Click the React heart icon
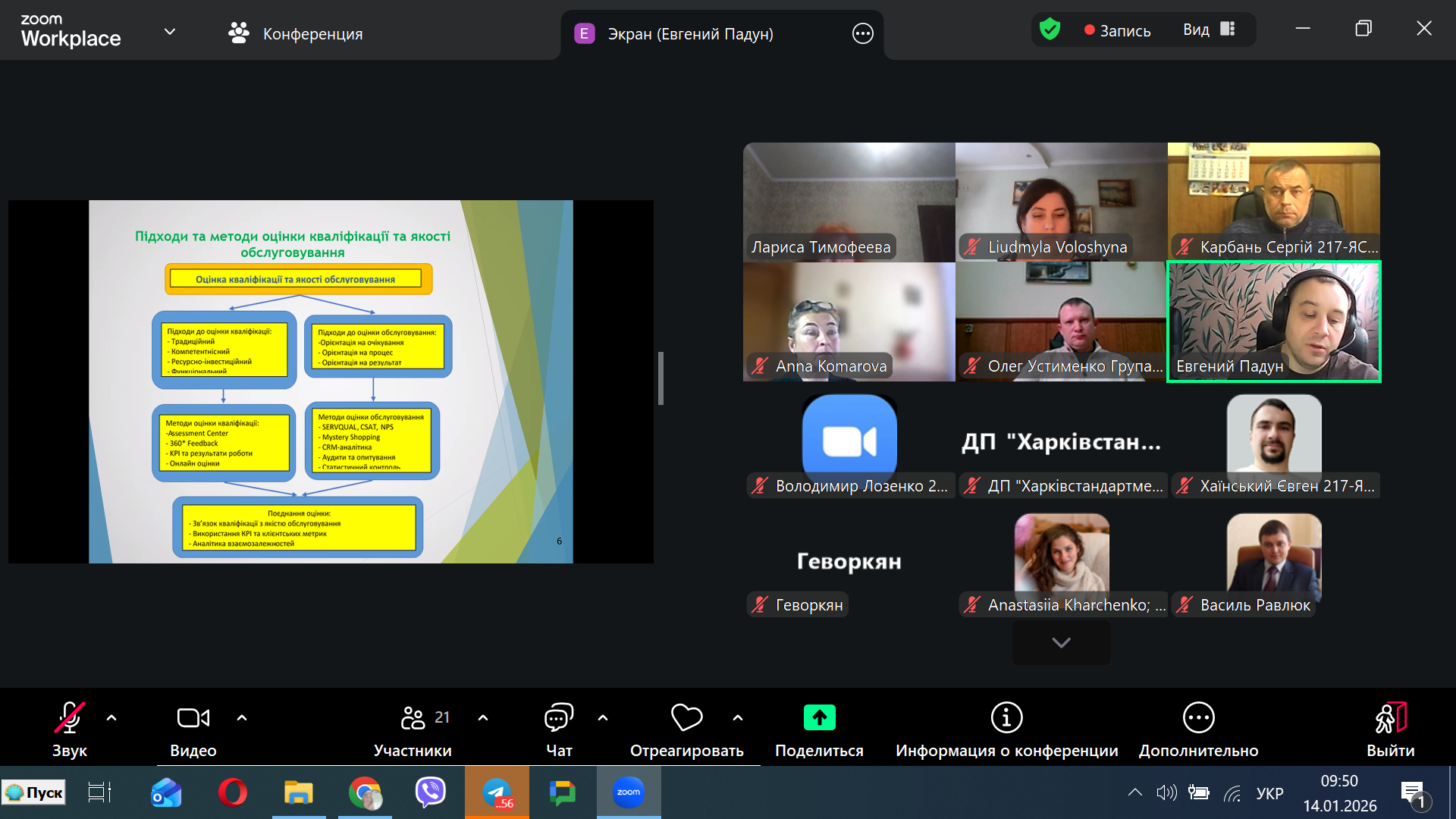Screen dimensions: 1456x819 (686, 717)
